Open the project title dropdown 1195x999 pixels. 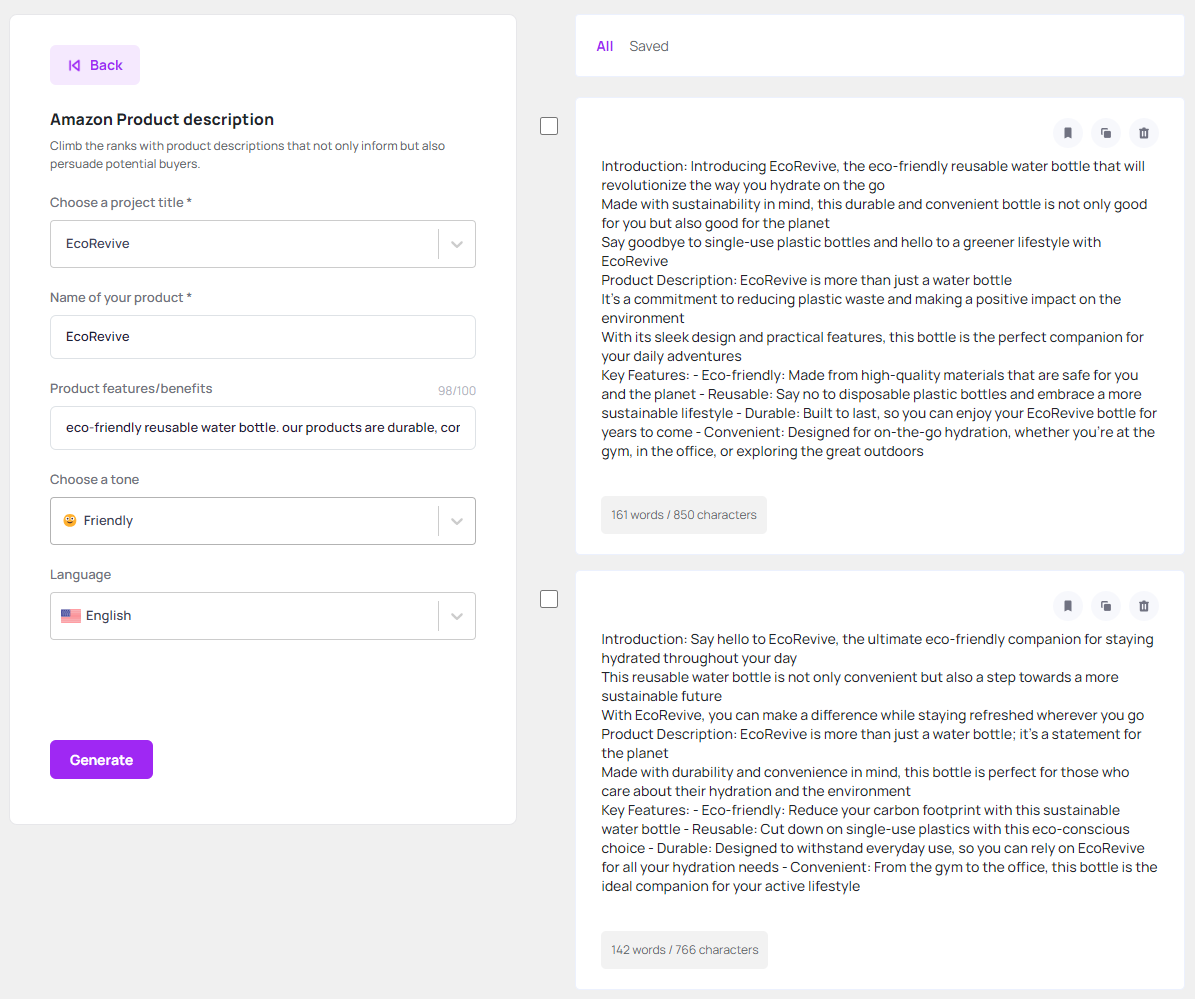click(x=263, y=244)
